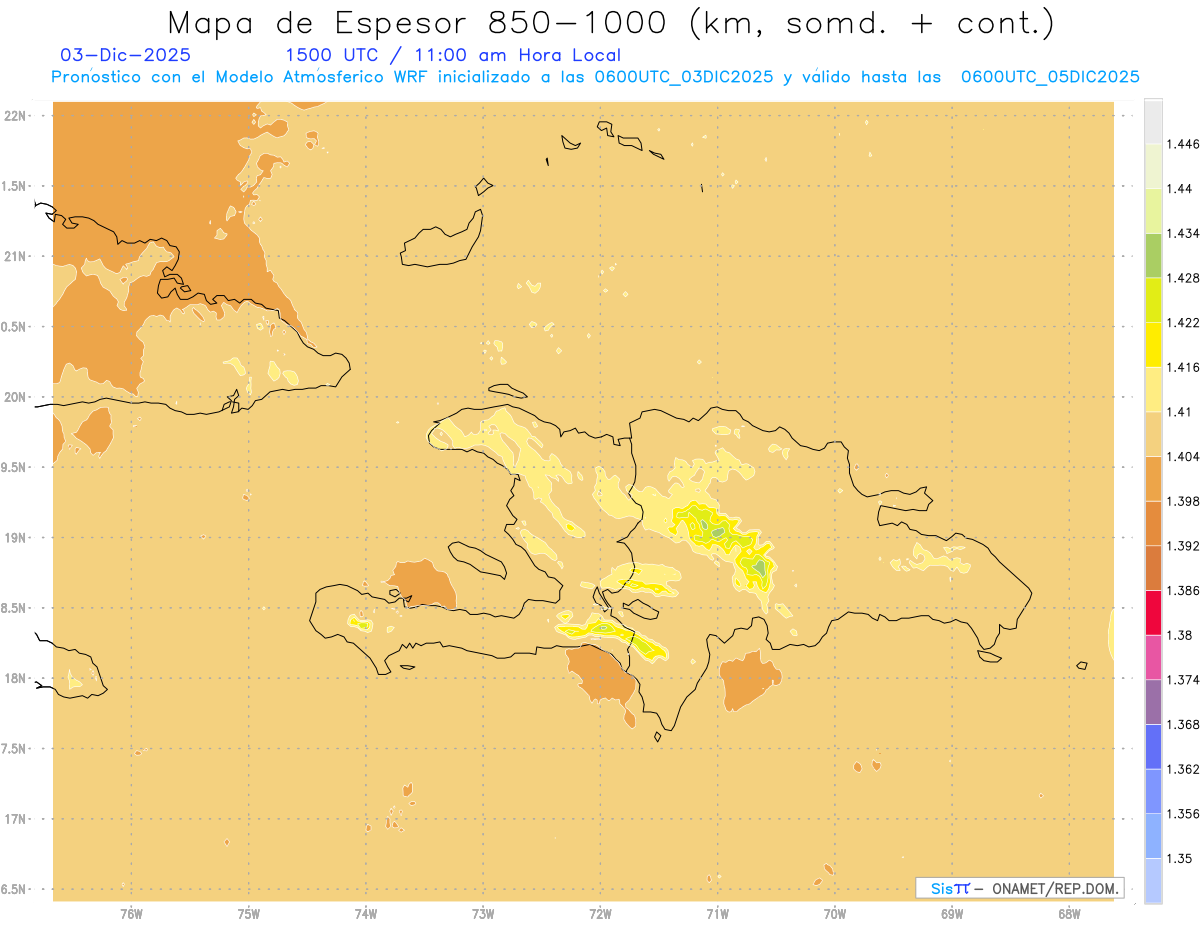1200x927 pixels.
Task: Click the colorbar value 1.356
Action: (x=1183, y=814)
